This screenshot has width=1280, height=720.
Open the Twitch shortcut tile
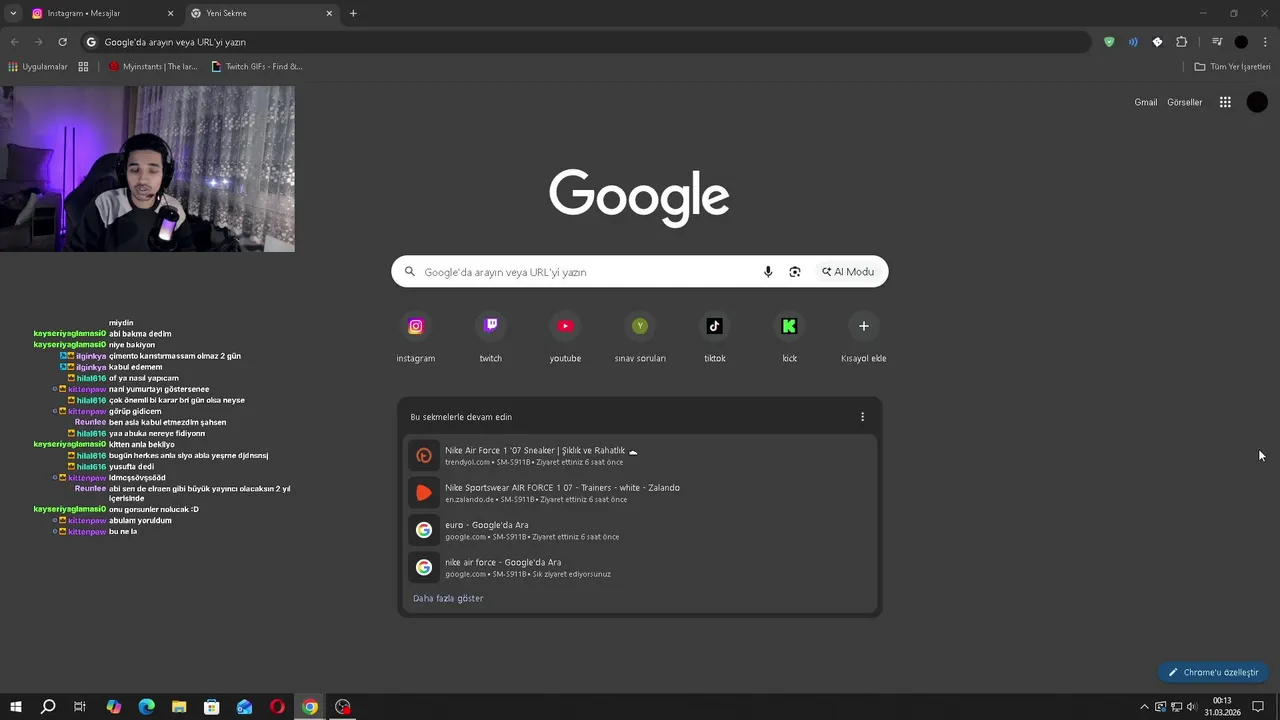click(x=490, y=326)
